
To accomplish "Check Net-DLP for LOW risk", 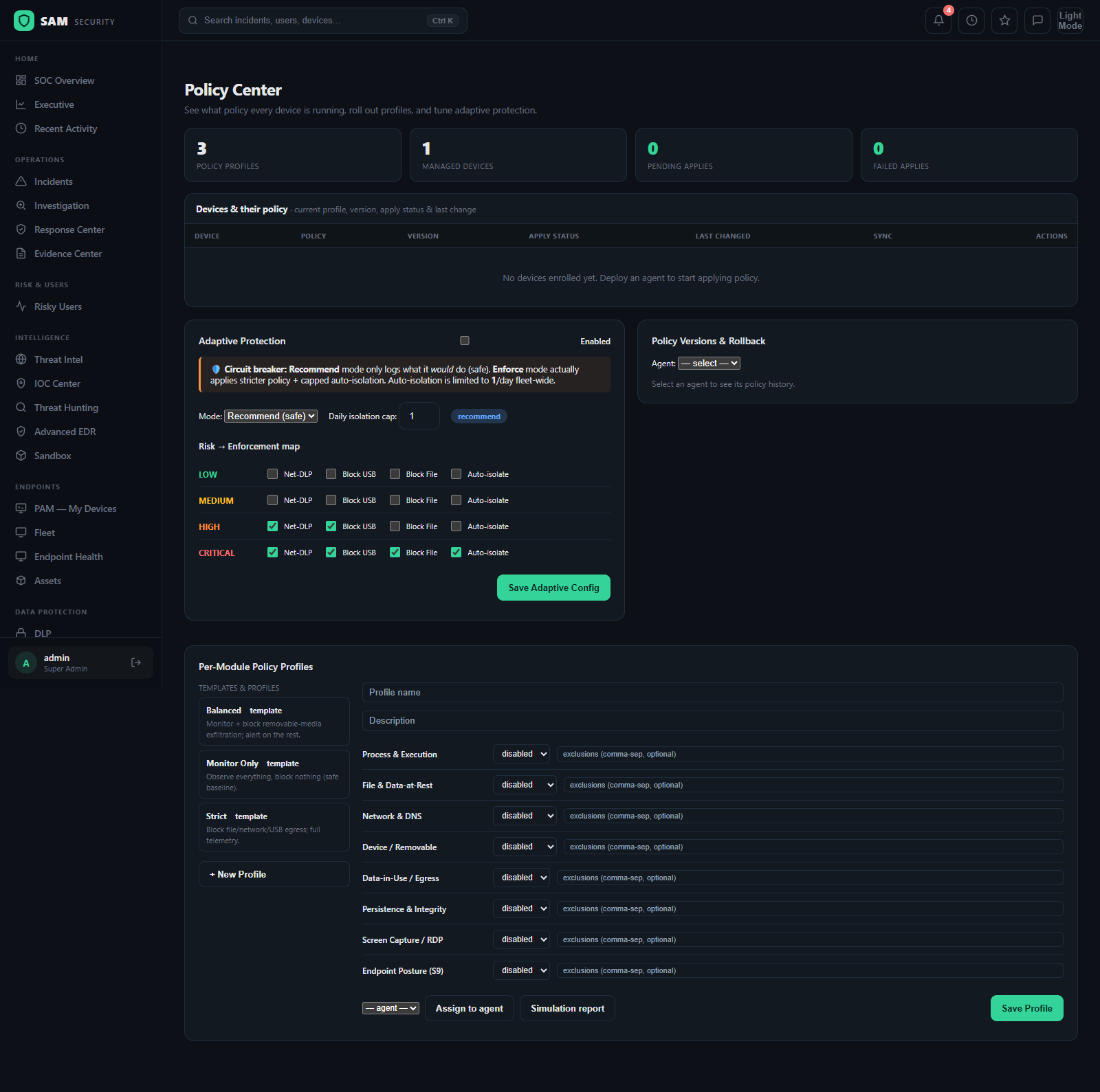I will click(x=273, y=474).
